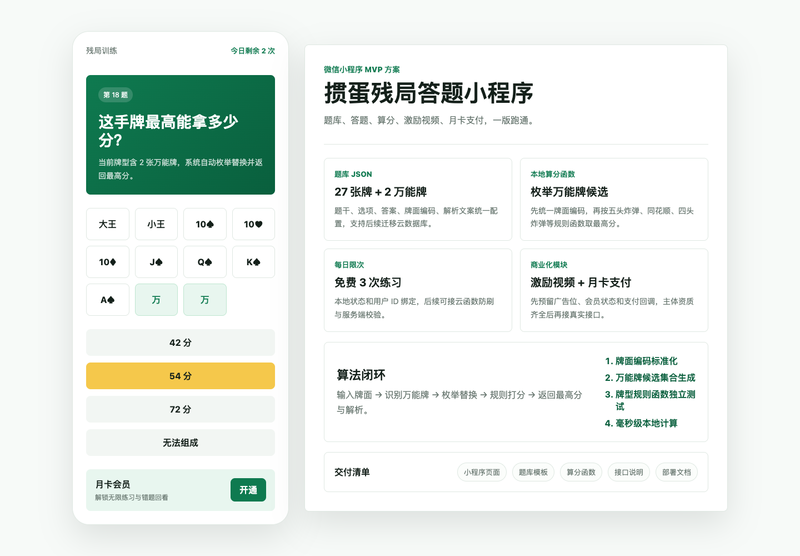
Task: Click the 算分函数 tag
Action: click(x=581, y=472)
